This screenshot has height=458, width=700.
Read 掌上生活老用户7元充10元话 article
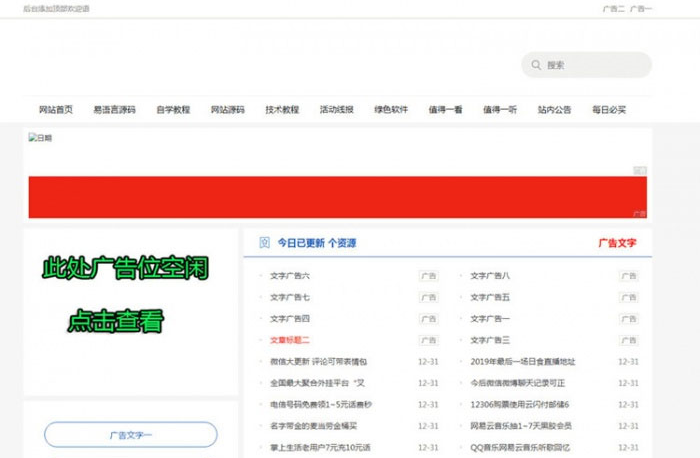click(x=320, y=447)
